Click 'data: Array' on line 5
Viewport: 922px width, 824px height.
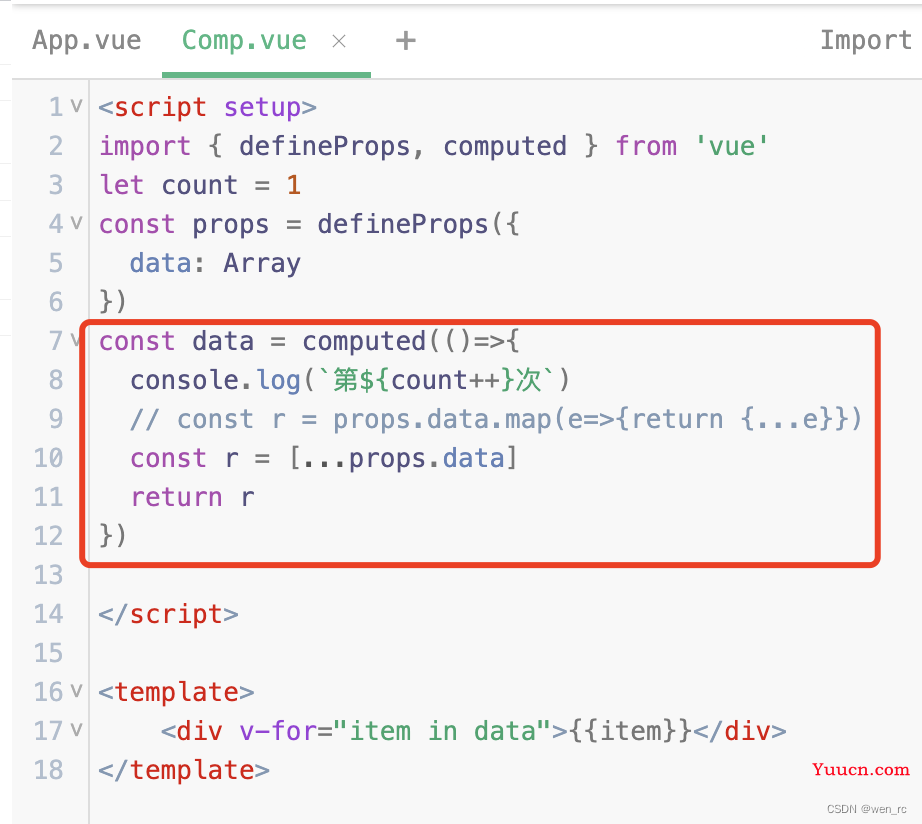point(215,263)
